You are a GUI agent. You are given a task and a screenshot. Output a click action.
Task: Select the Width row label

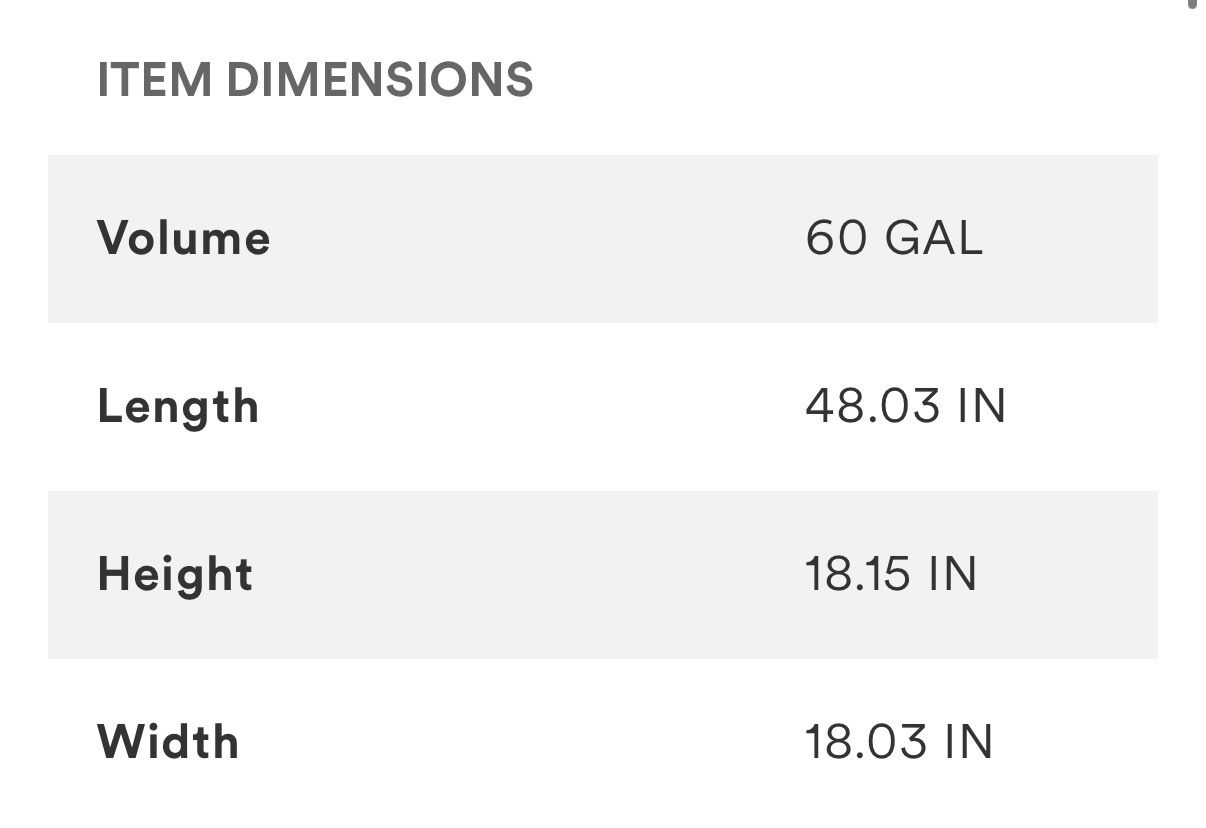(x=168, y=742)
